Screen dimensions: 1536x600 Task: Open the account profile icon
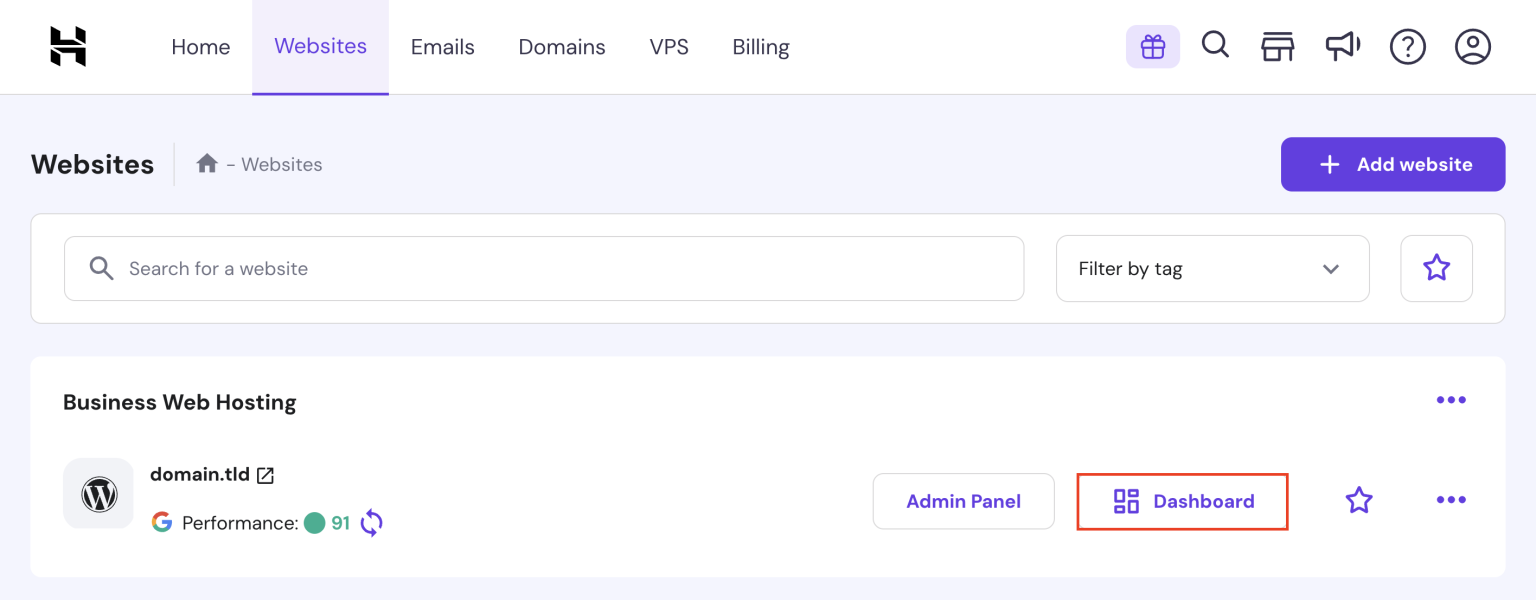pyautogui.click(x=1472, y=46)
